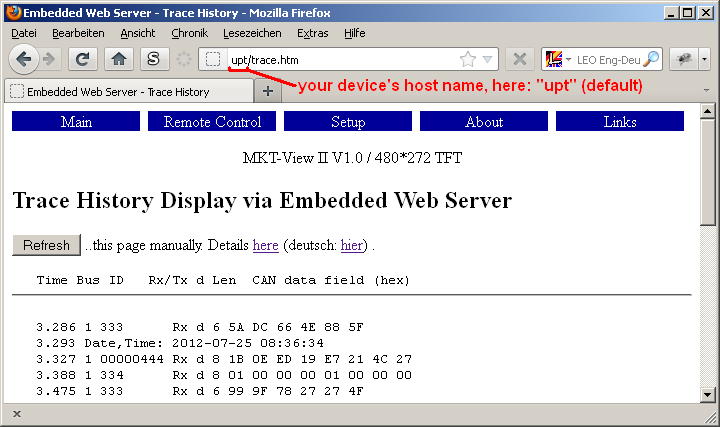Go to the Home page icon
The width and height of the screenshot is (720, 427).
(x=118, y=59)
